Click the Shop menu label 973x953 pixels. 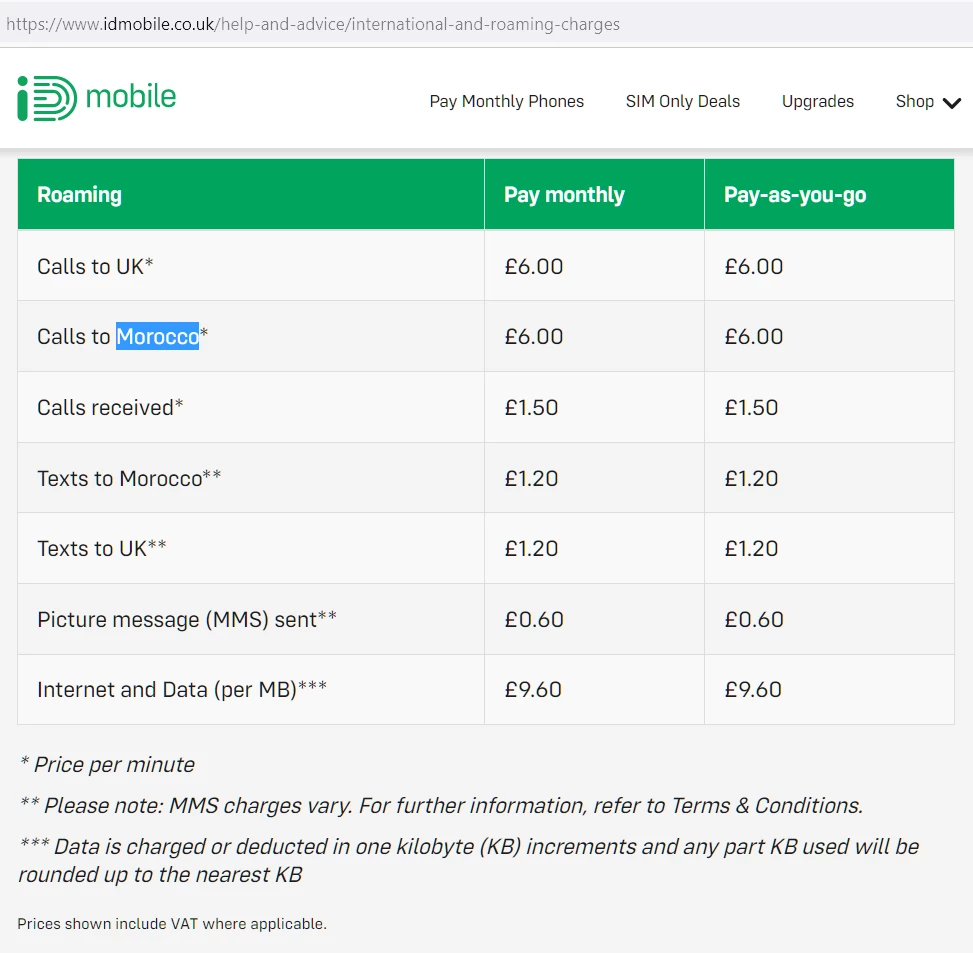[x=914, y=101]
